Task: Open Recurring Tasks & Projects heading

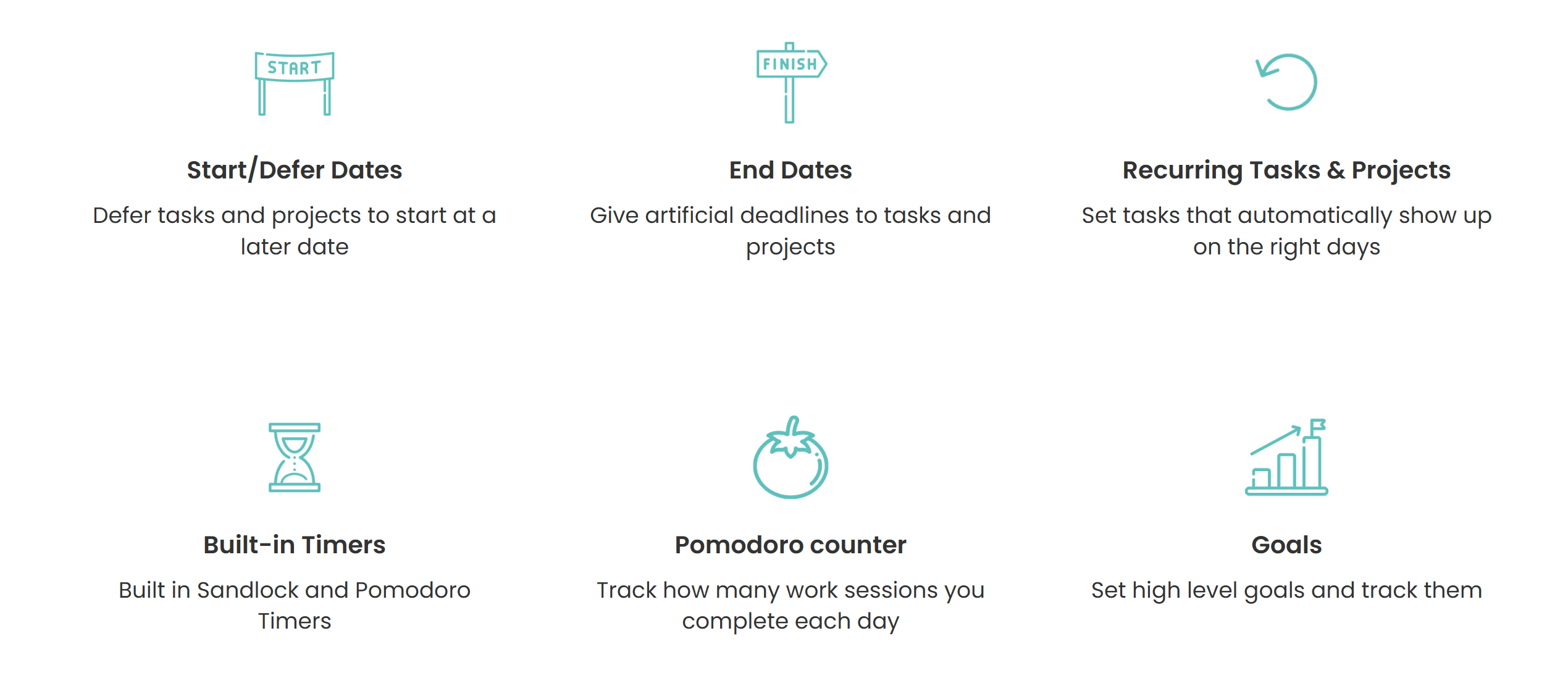Action: point(1286,170)
